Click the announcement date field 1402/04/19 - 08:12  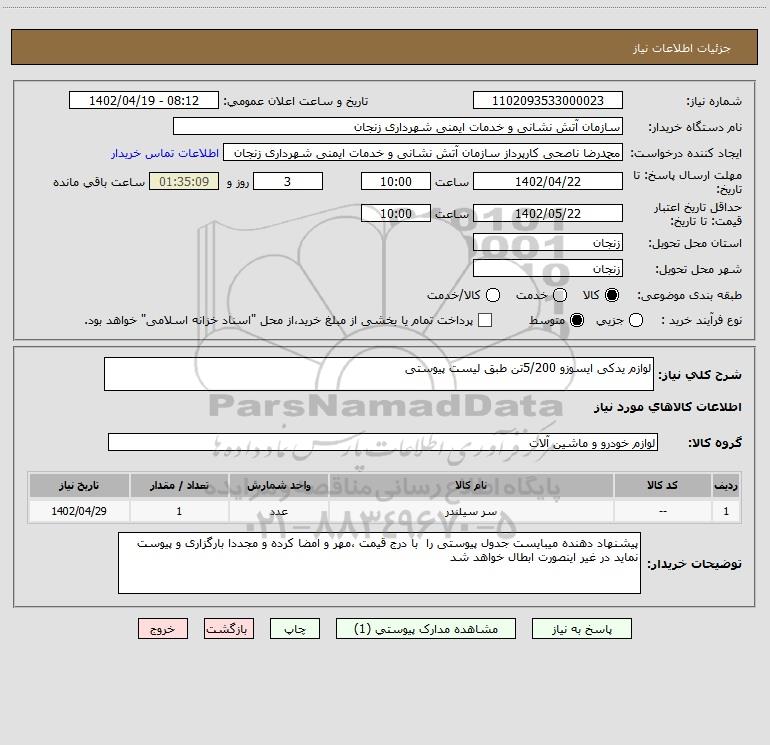pyautogui.click(x=144, y=100)
